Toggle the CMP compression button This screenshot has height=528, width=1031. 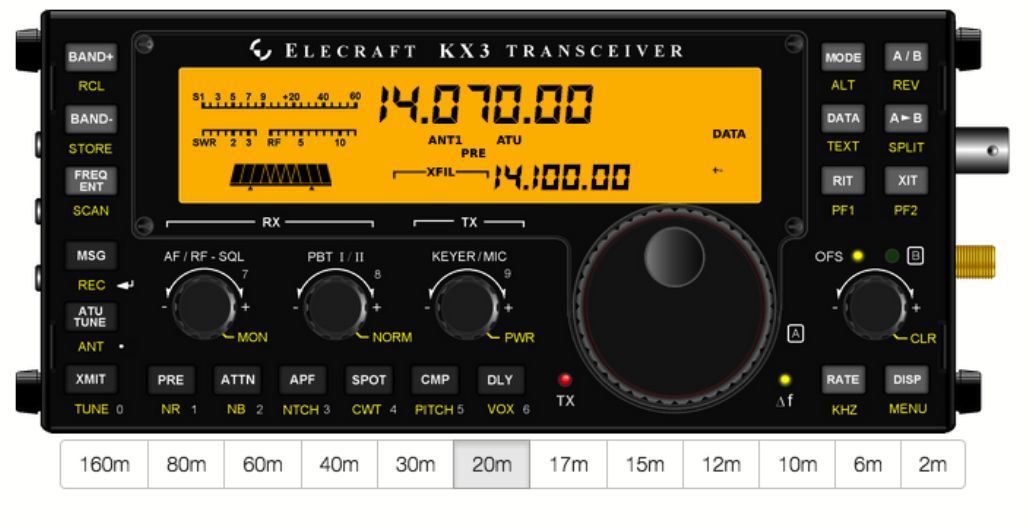point(435,379)
